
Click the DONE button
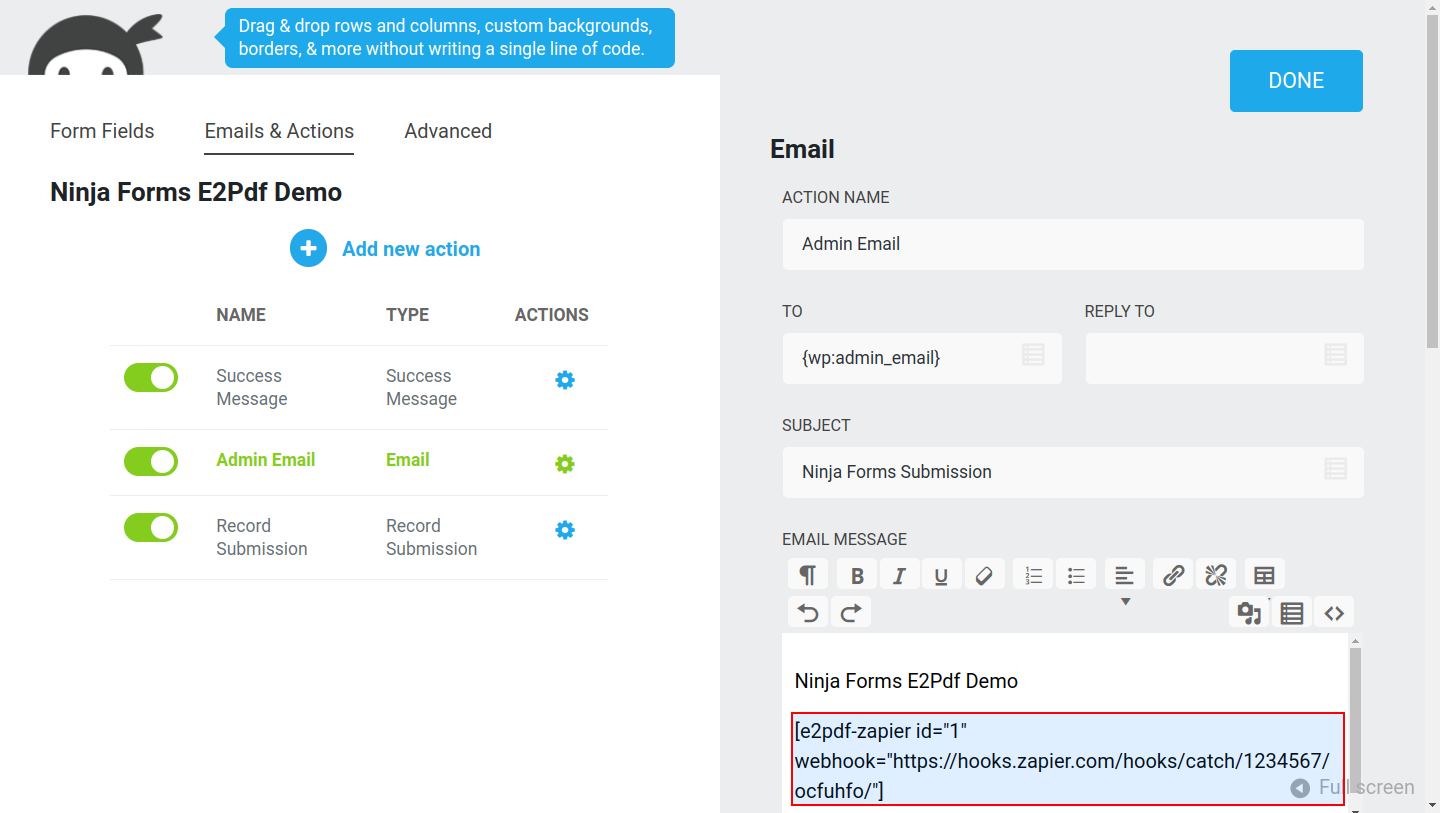(1296, 81)
